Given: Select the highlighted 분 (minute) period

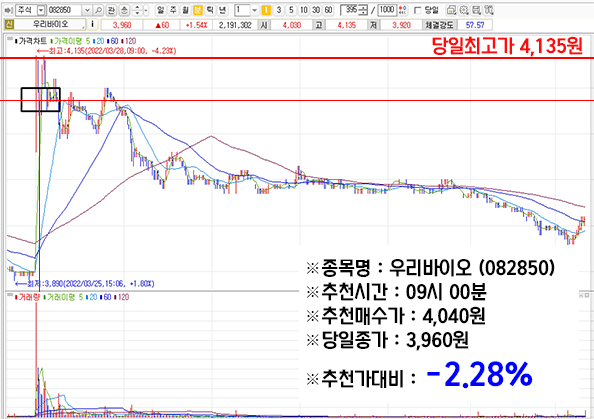Looking at the screenshot, I should pyautogui.click(x=198, y=10).
